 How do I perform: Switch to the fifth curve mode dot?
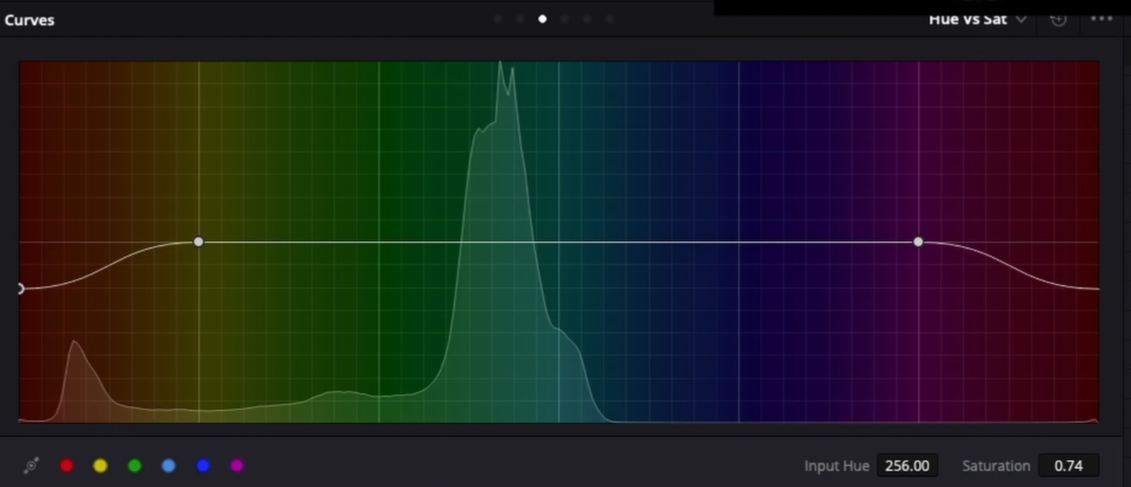coord(587,19)
